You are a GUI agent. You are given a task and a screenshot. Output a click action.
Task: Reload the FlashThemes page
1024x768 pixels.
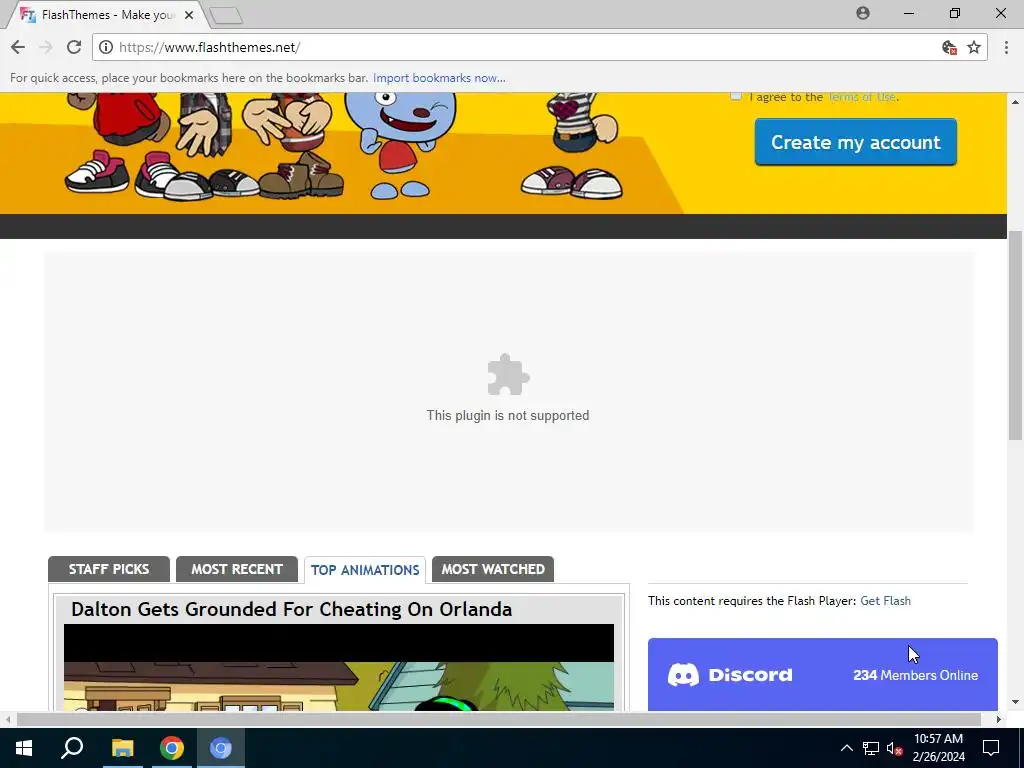click(x=74, y=47)
